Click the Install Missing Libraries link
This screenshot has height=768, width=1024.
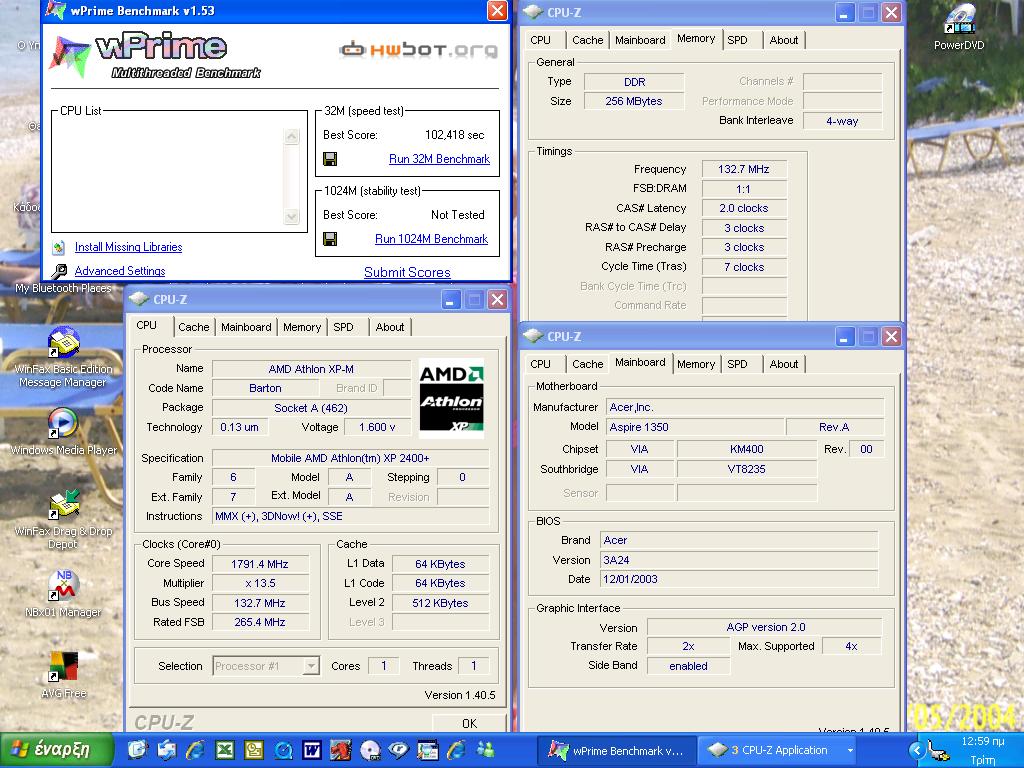128,247
